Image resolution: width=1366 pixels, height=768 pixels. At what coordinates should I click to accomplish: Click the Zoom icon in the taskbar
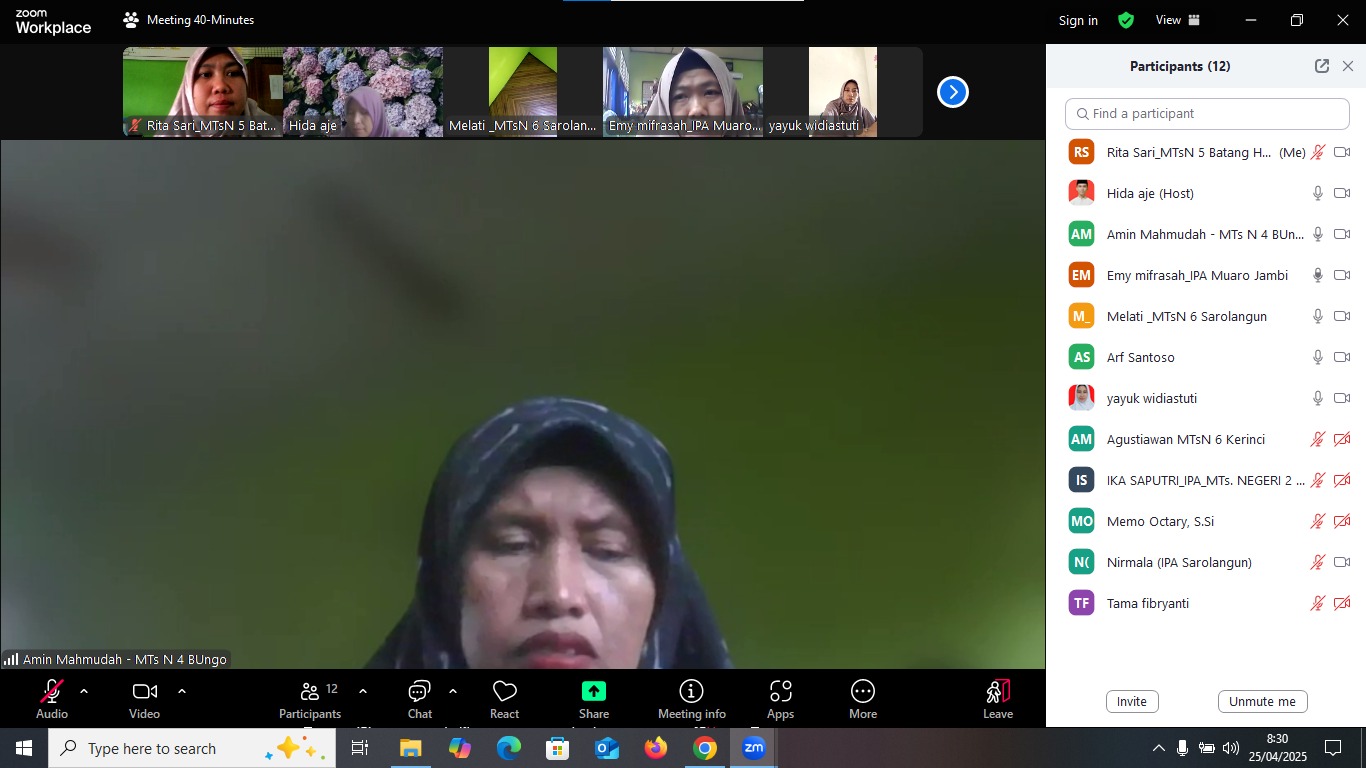coord(754,747)
